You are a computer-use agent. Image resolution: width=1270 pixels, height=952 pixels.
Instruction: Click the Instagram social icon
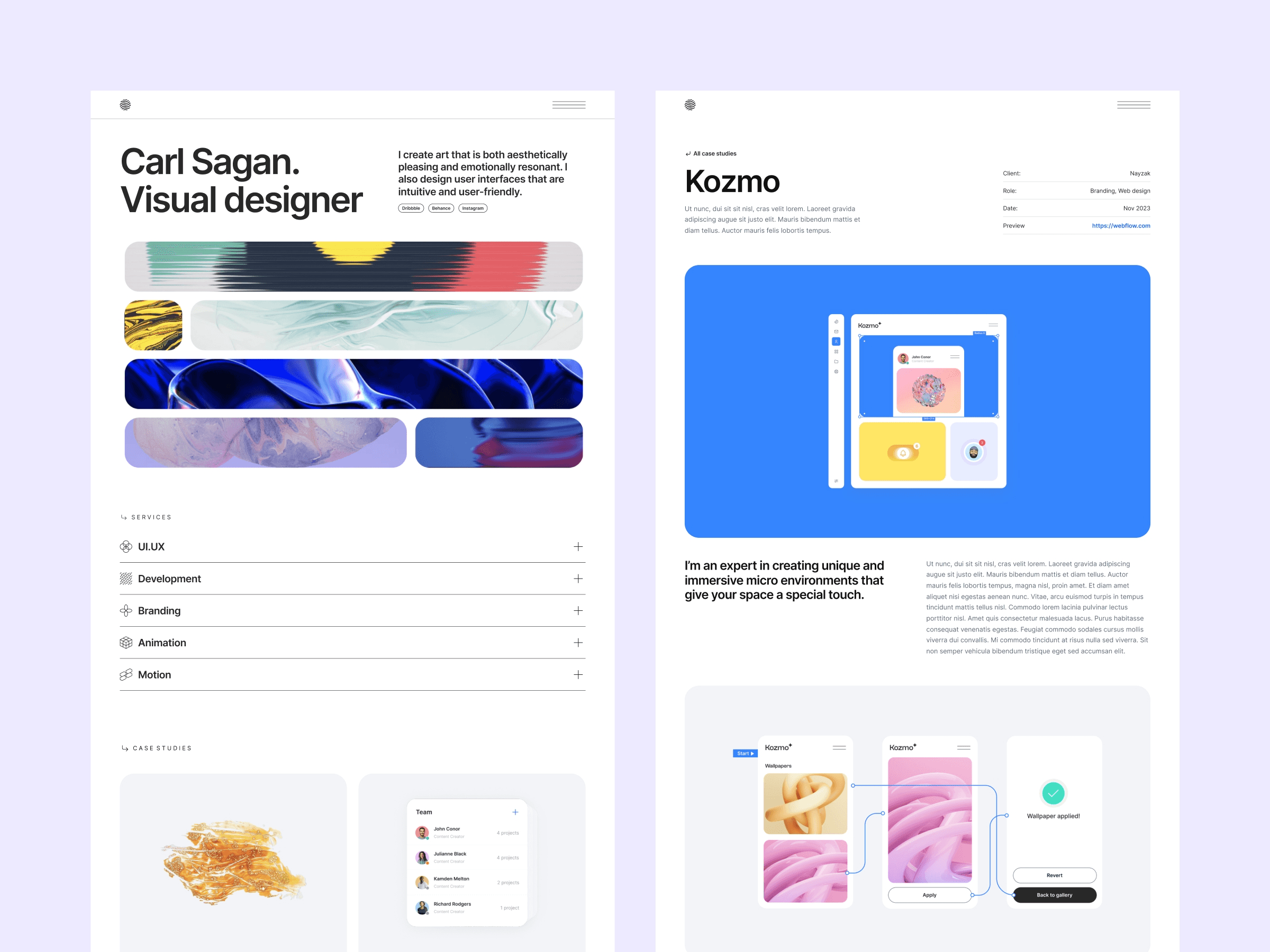(x=472, y=208)
